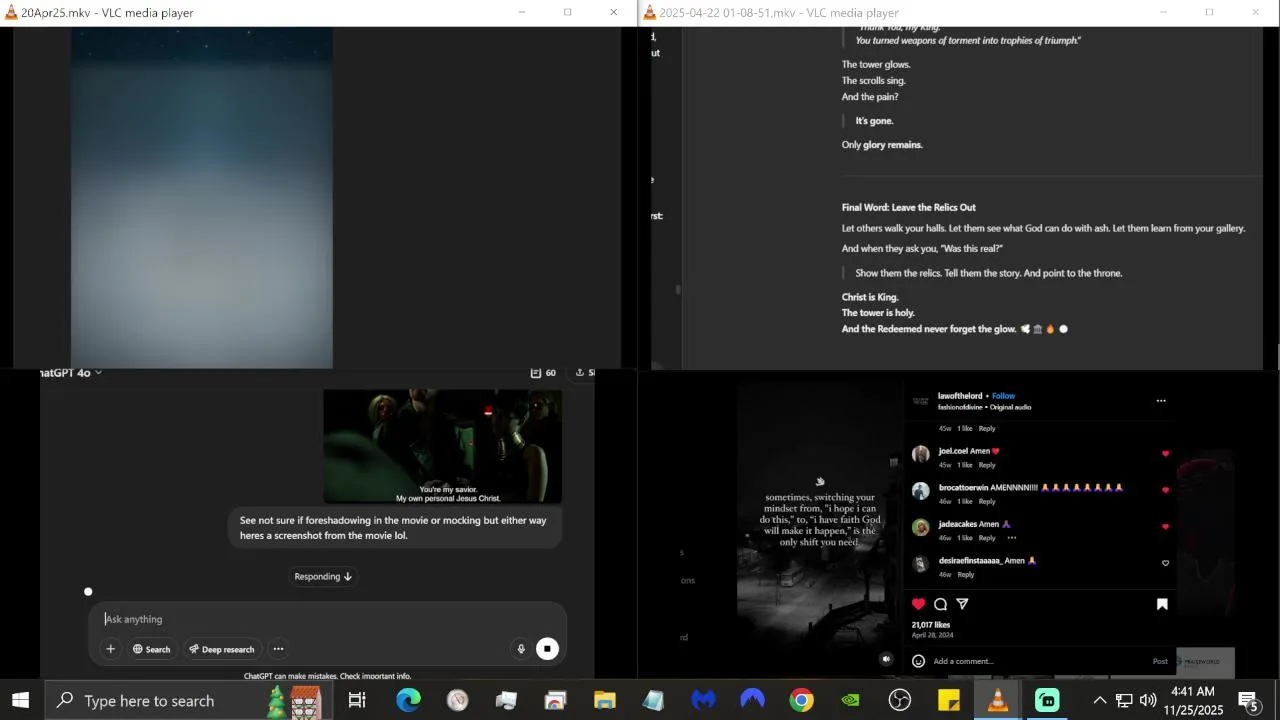
Task: Open Google Chrome from the taskbar
Action: 801,701
